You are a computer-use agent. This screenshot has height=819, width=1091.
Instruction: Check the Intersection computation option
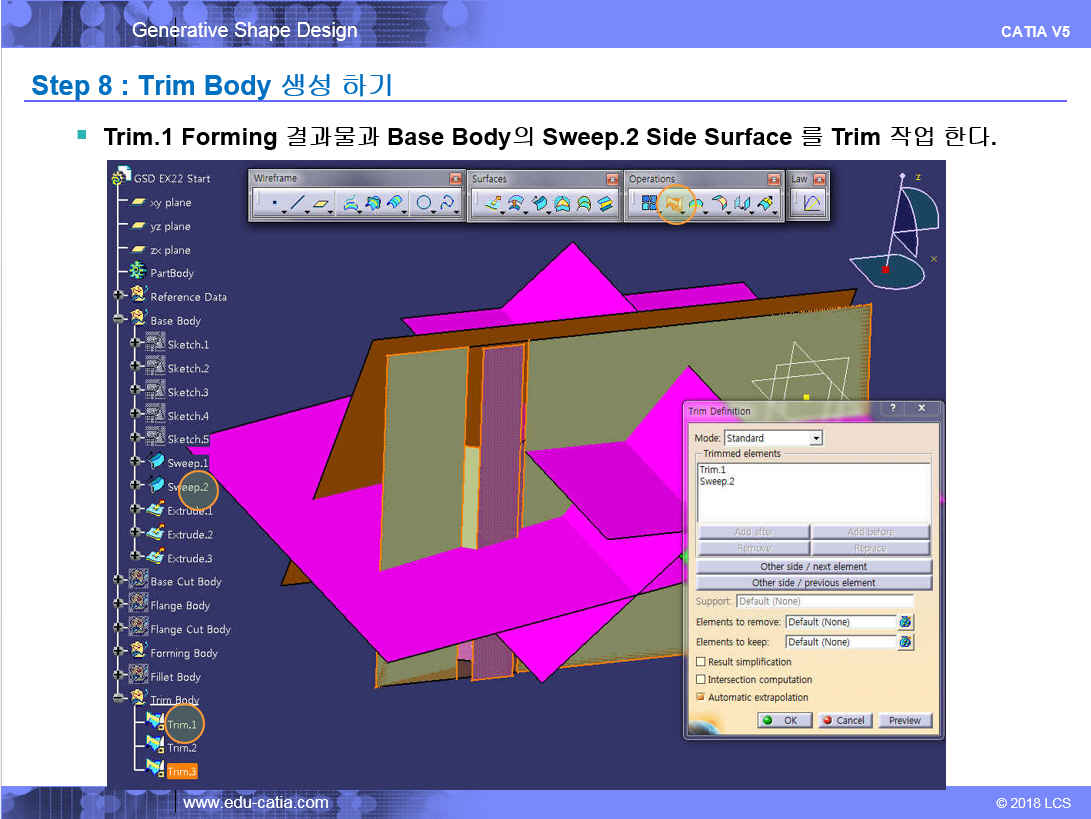[x=701, y=680]
